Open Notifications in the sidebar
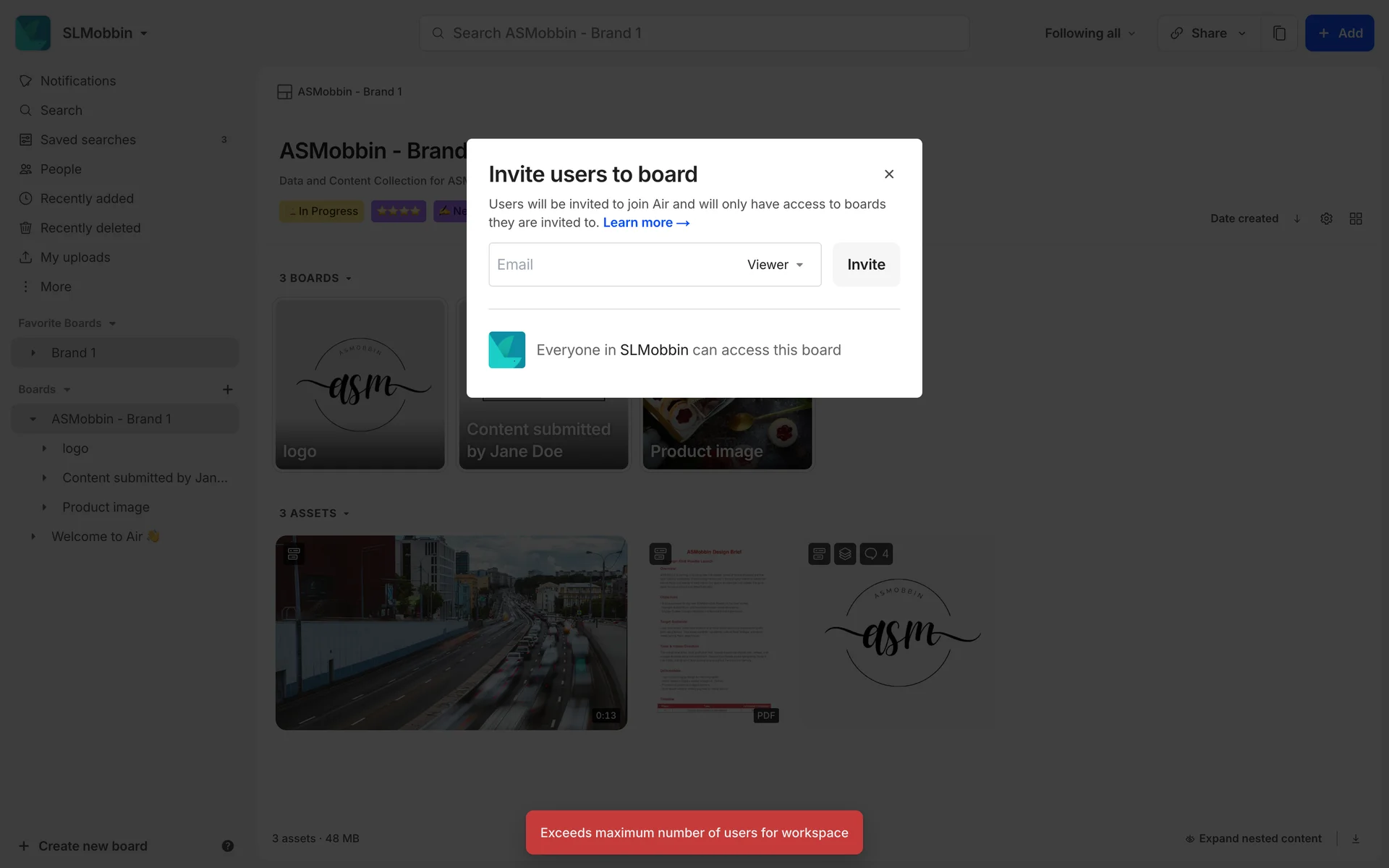Viewport: 1389px width, 868px height. pyautogui.click(x=77, y=81)
